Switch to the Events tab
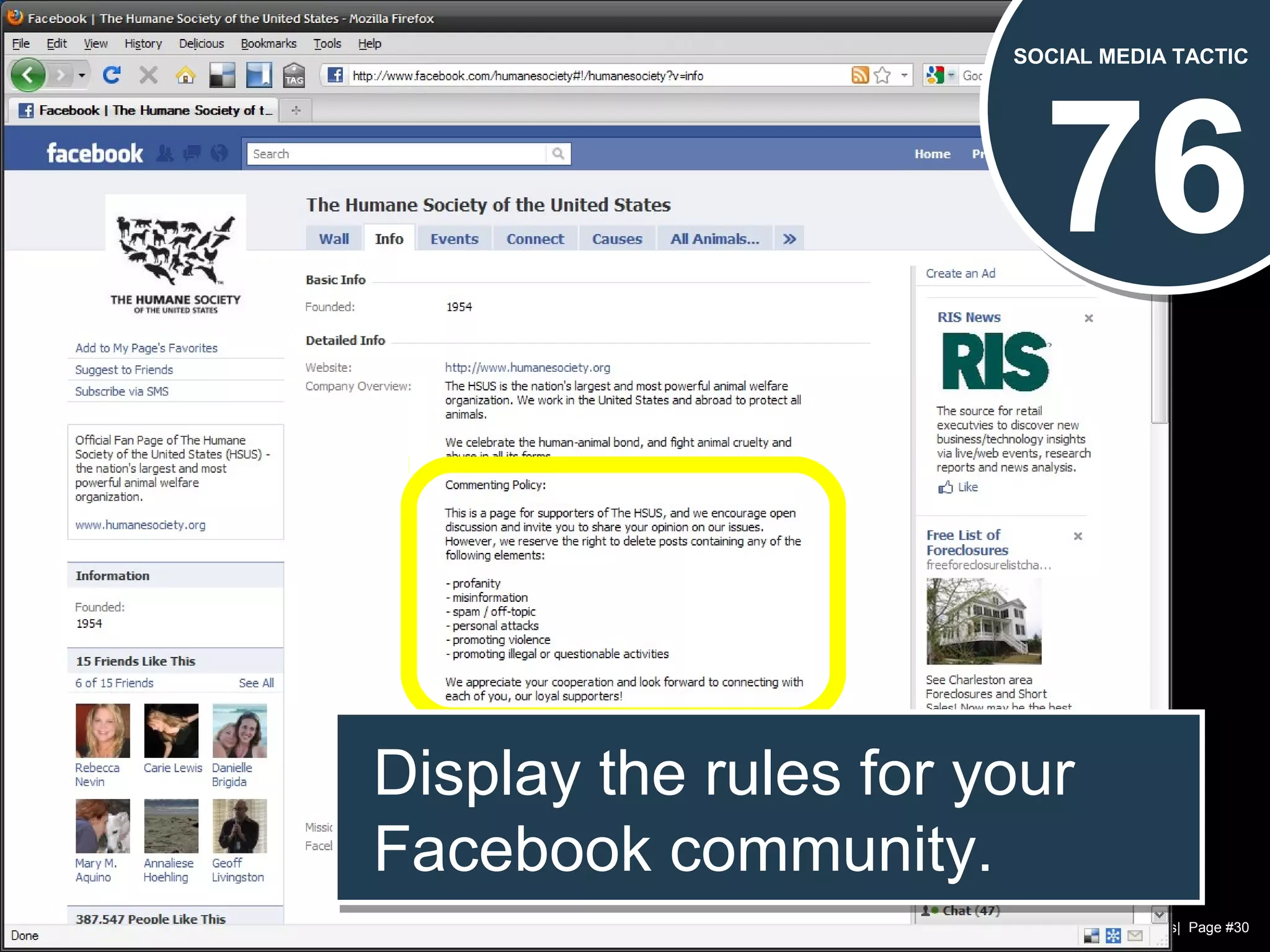Viewport: 1270px width, 952px height. 455,239
